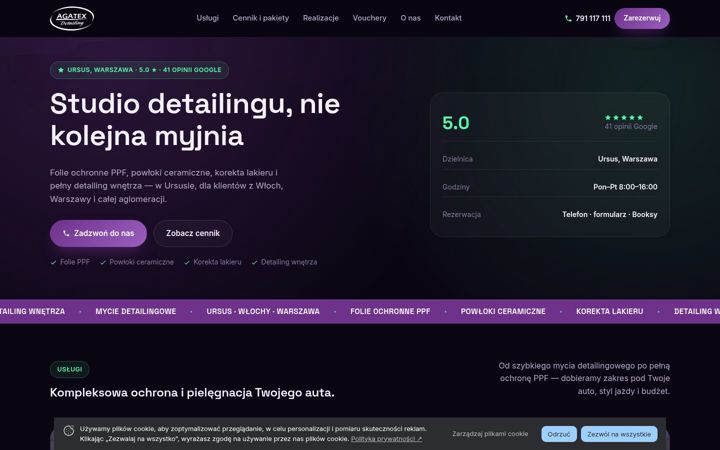Click Korekta lakieru checkmark item

(x=213, y=262)
